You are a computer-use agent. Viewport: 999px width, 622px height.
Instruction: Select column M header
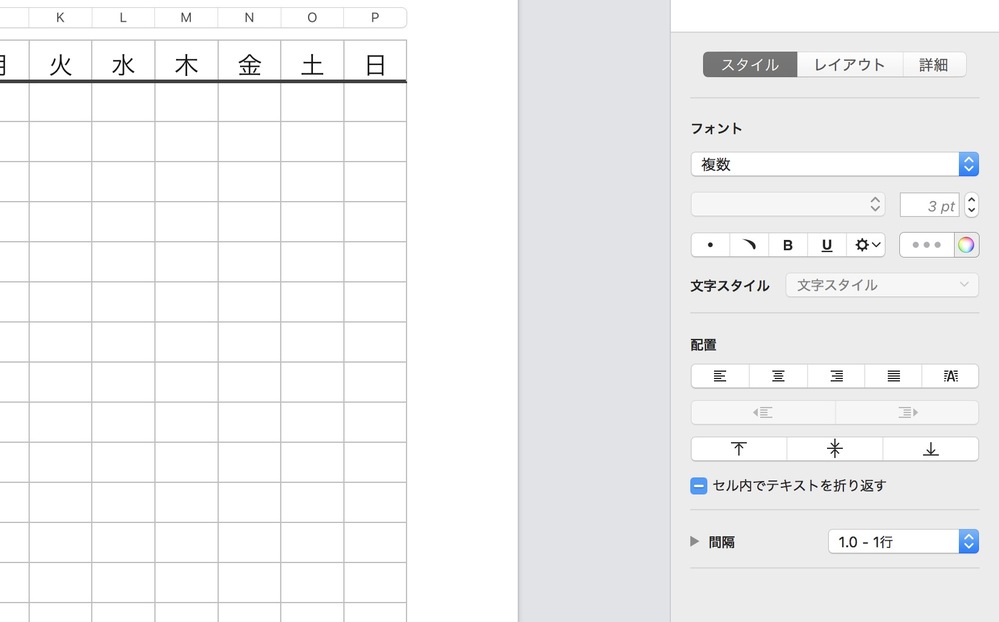(186, 18)
